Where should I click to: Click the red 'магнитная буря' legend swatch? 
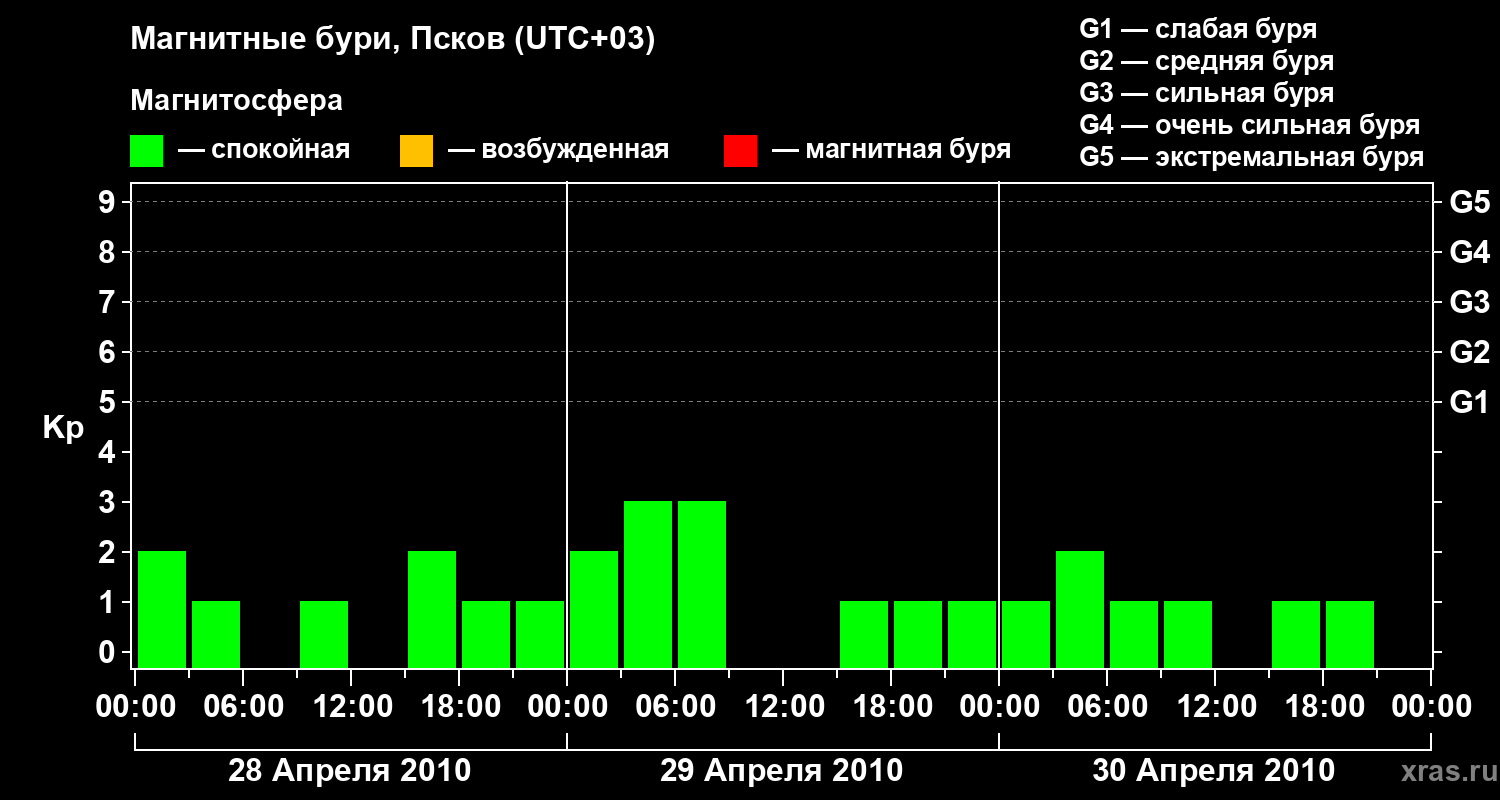[x=740, y=151]
